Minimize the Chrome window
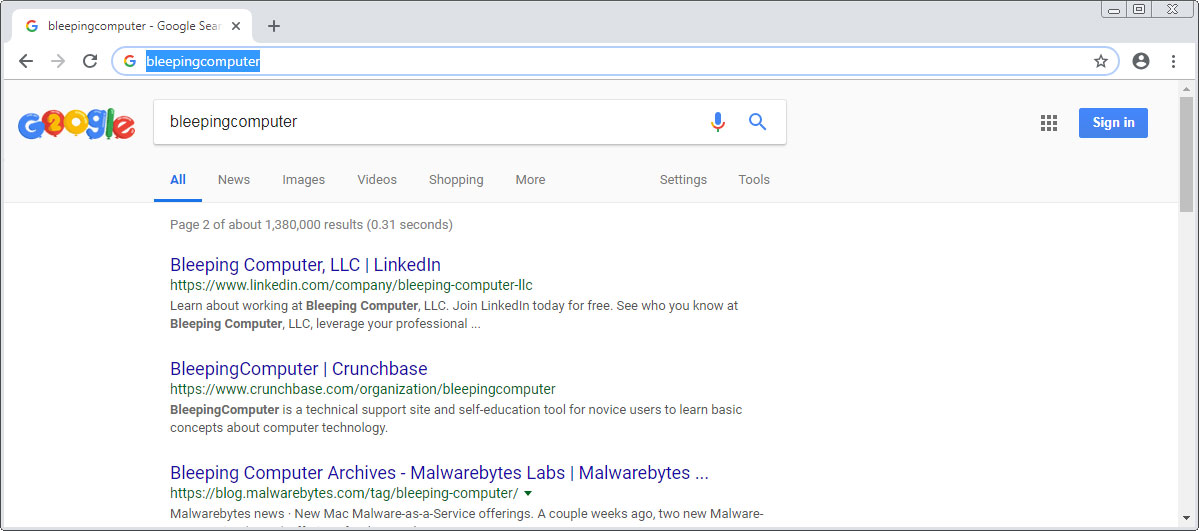 [1114, 9]
